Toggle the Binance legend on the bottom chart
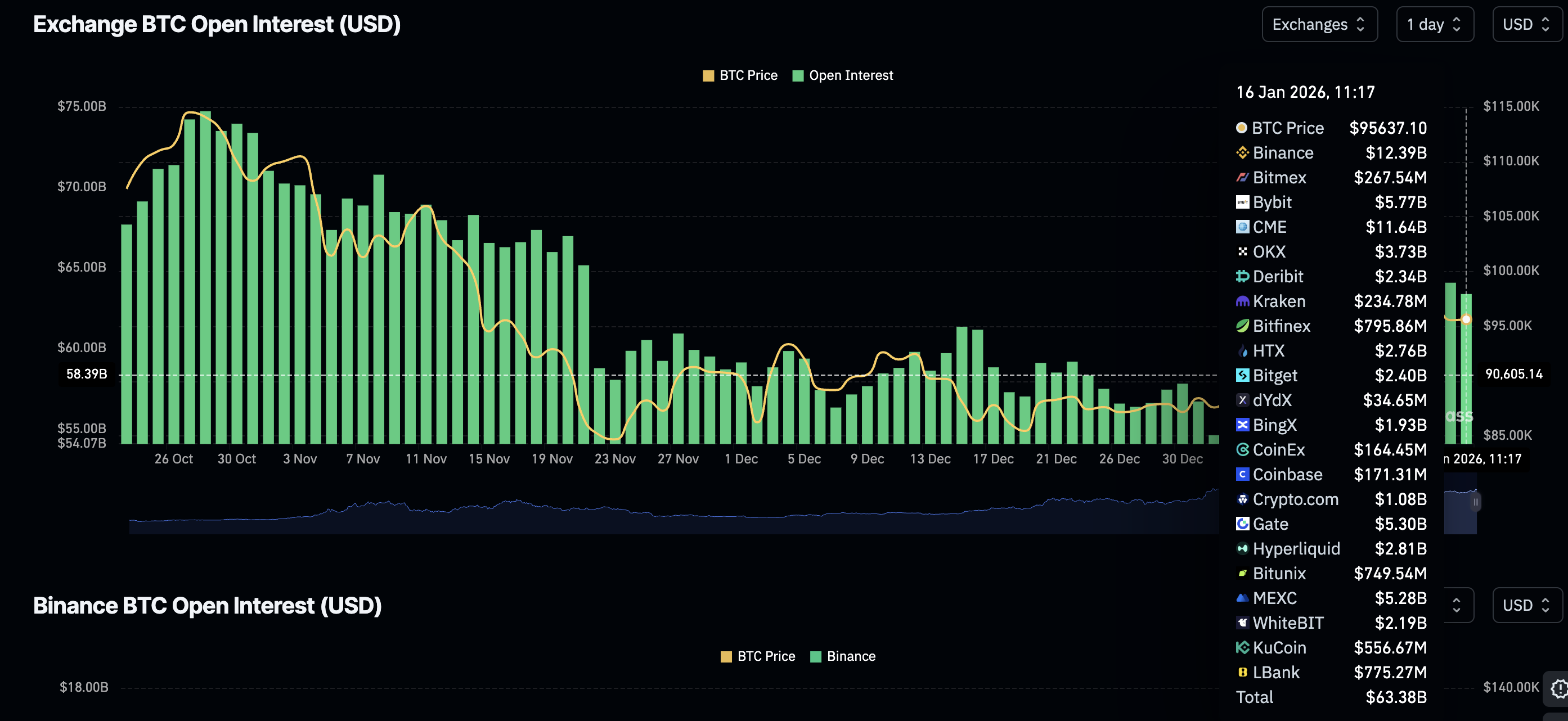The image size is (1568, 721). (x=842, y=656)
